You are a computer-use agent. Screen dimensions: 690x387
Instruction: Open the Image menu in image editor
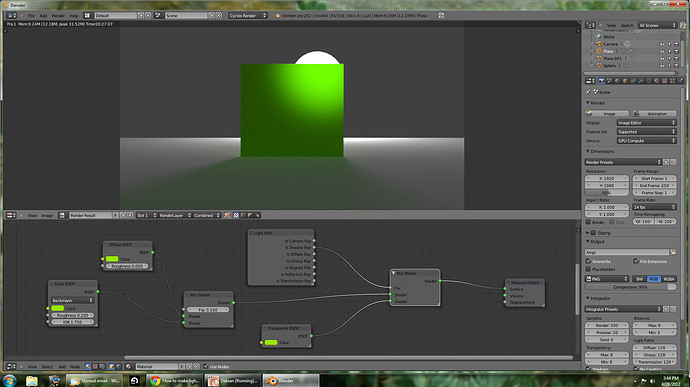point(47,215)
